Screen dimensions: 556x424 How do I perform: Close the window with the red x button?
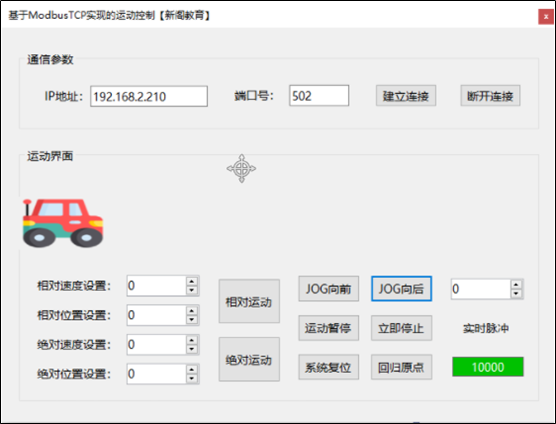coord(546,16)
